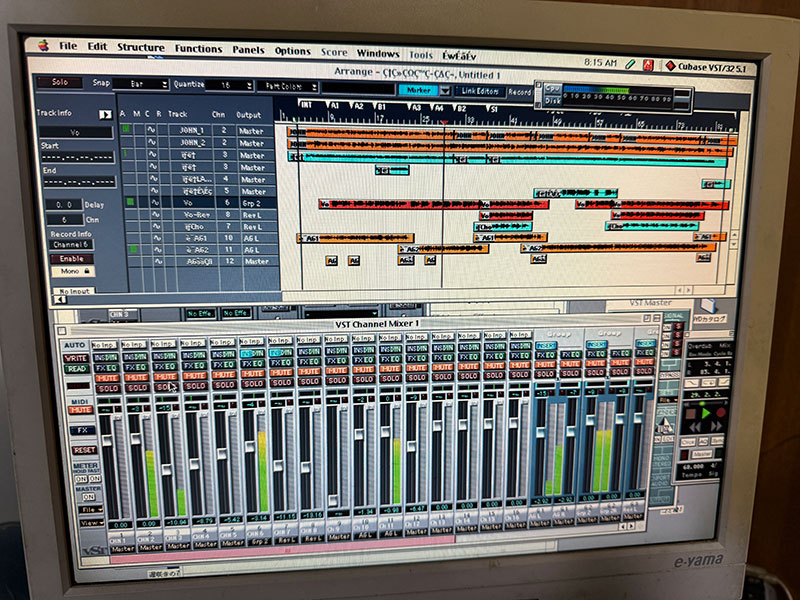
Task: Toggle automation READ in the mixer
Action: (76, 368)
